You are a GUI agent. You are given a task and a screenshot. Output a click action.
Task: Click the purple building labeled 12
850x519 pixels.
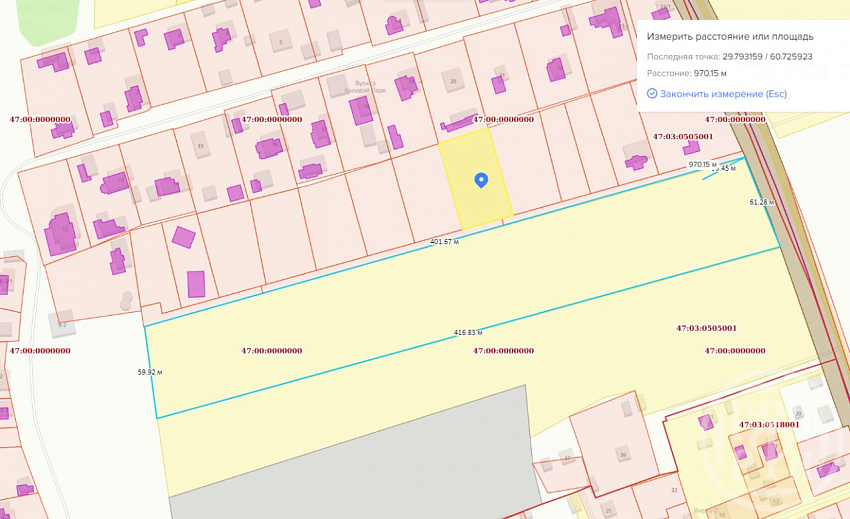click(61, 234)
